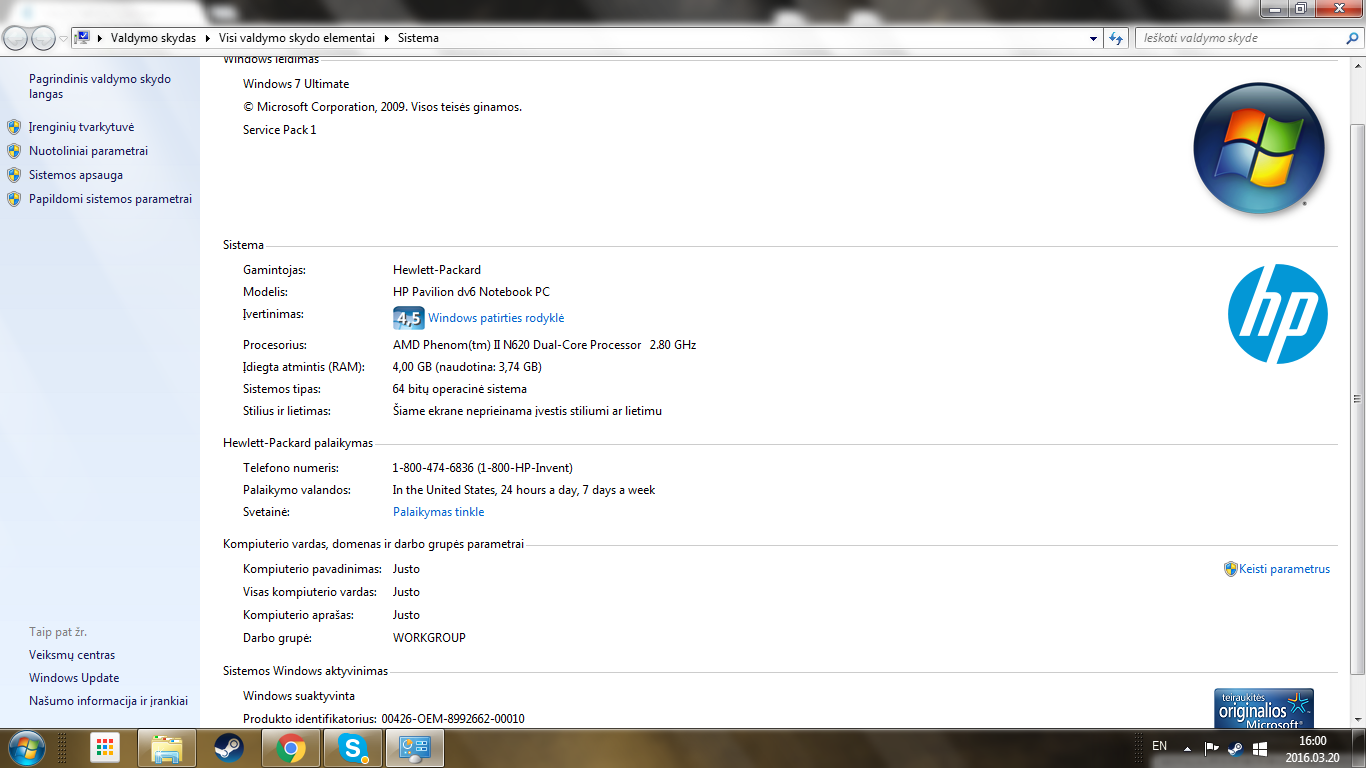
Task: Open the Windows Start menu orb
Action: point(25,748)
